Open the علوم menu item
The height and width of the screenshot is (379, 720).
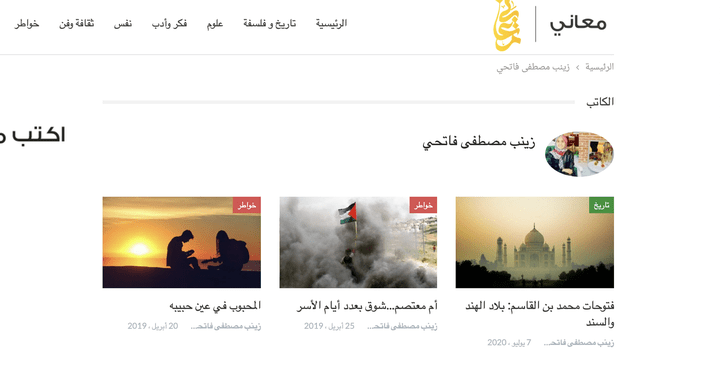click(x=215, y=23)
